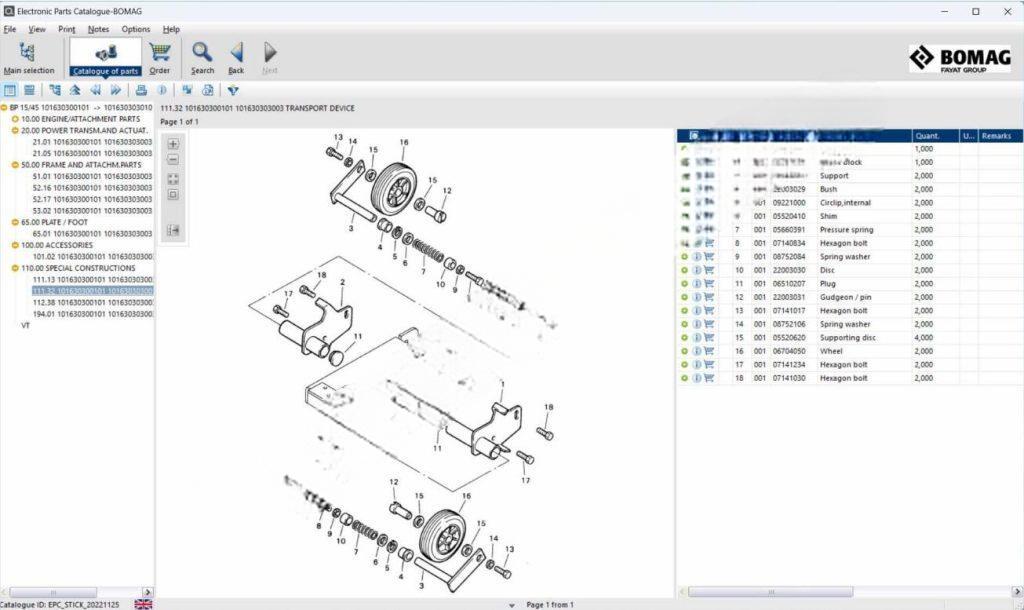Click the cart icon on the Spring washer row
This screenshot has width=1024, height=610.
(708, 256)
